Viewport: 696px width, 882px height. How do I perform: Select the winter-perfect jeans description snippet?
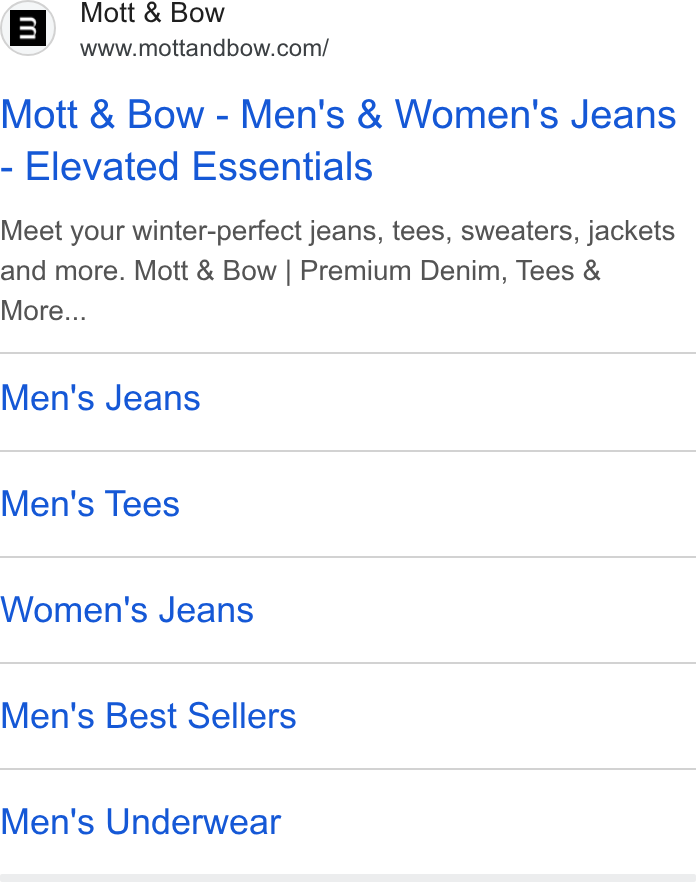[x=338, y=271]
